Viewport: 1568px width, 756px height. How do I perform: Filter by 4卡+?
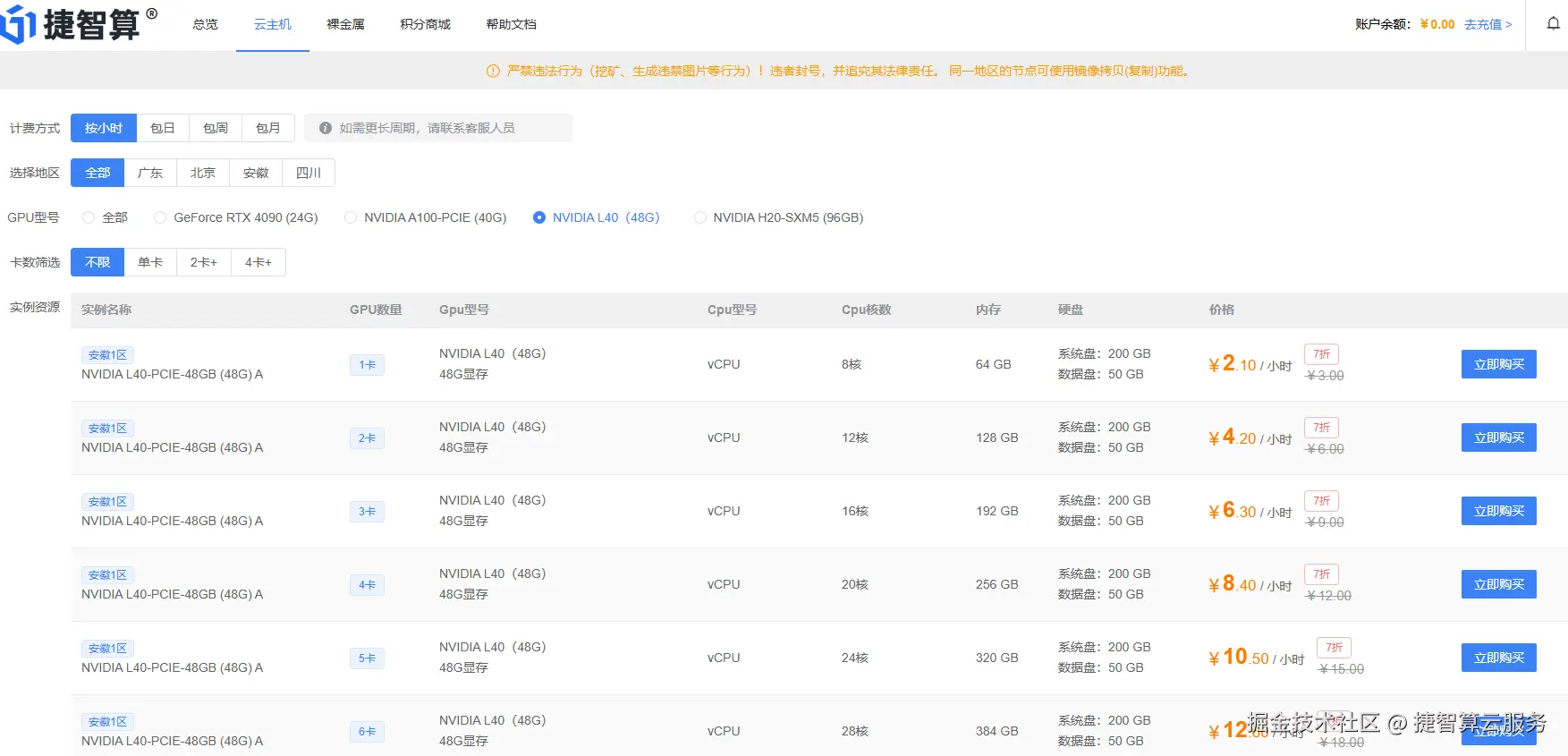tap(259, 262)
